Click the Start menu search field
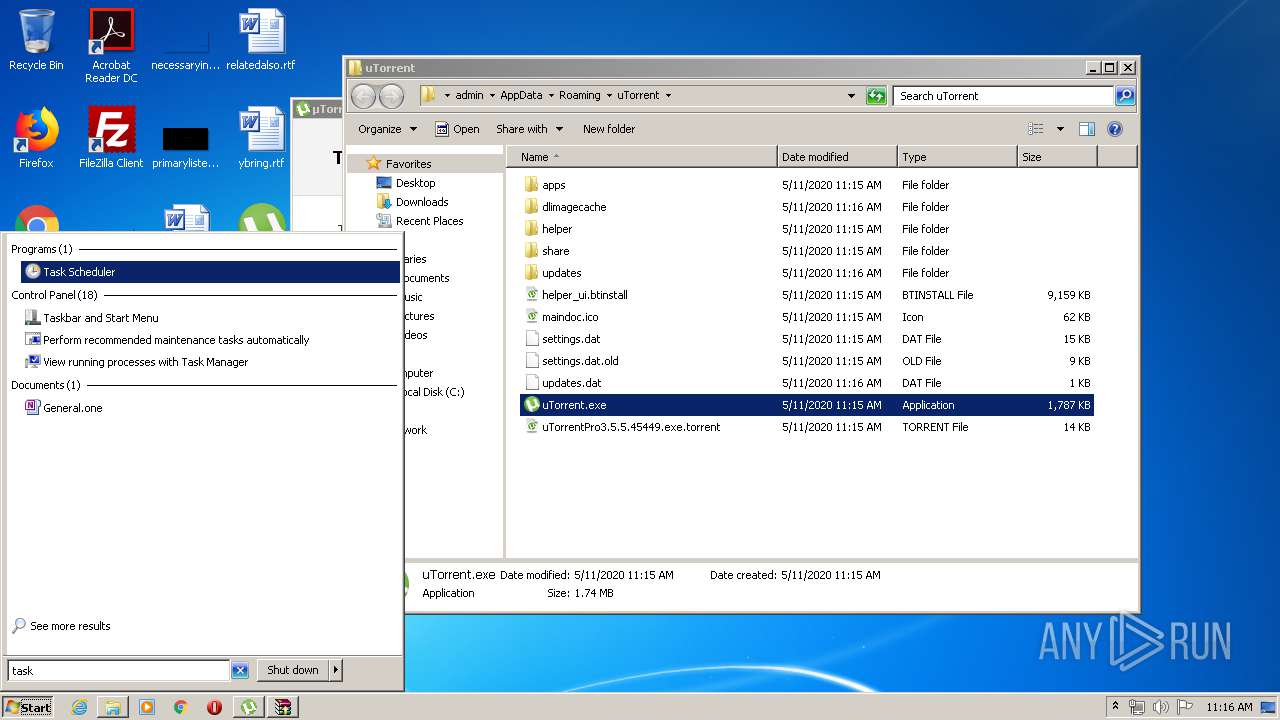1280x720 pixels. 119,671
